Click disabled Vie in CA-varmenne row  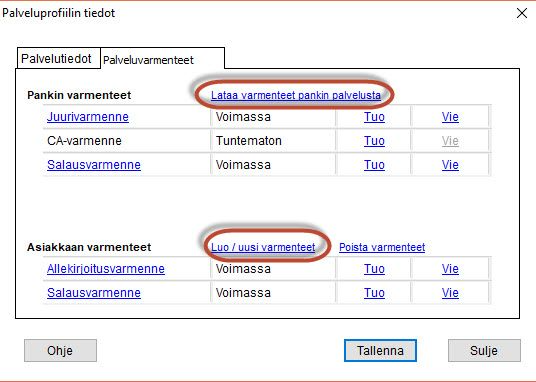click(450, 141)
